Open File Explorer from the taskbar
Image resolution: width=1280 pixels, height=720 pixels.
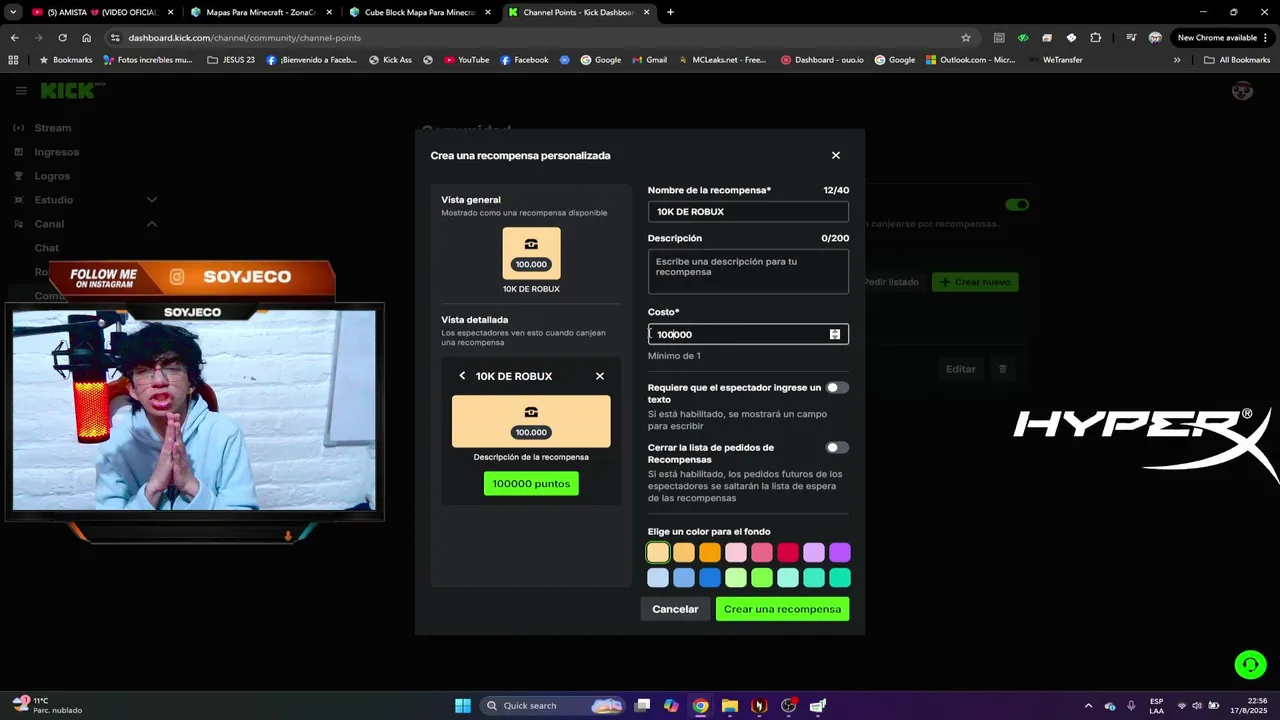pyautogui.click(x=730, y=705)
